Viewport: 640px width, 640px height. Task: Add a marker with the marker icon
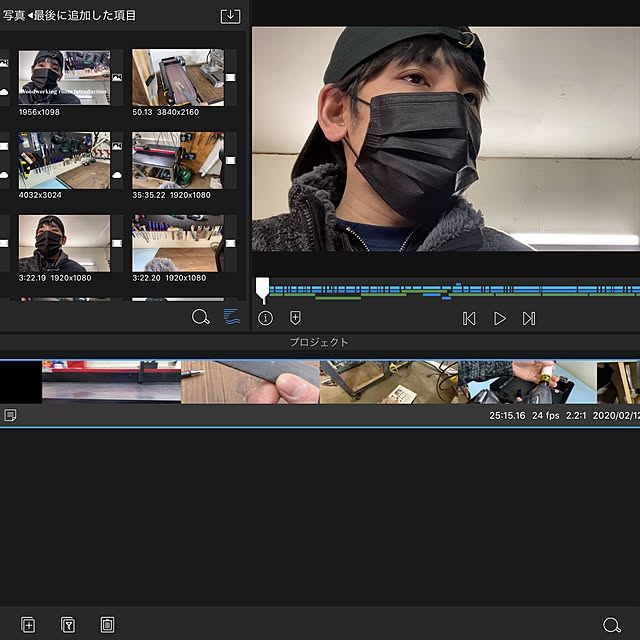pos(295,318)
